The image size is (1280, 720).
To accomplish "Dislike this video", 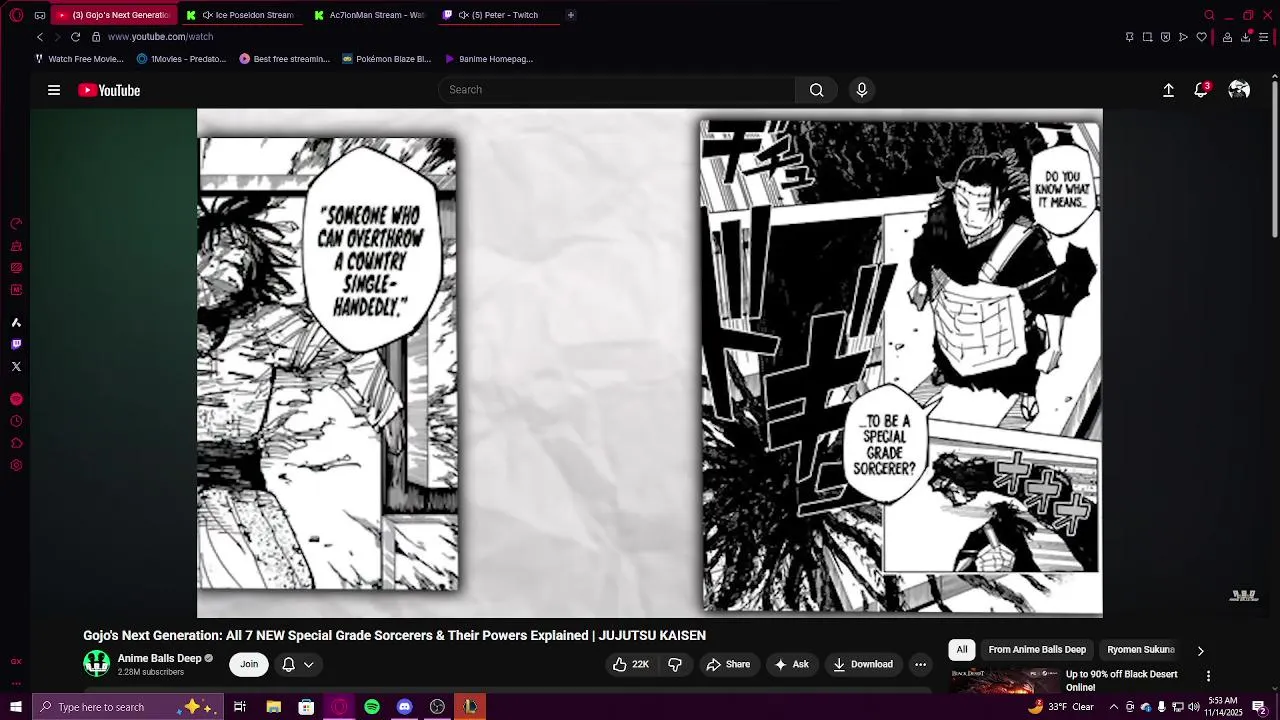I will tap(675, 664).
